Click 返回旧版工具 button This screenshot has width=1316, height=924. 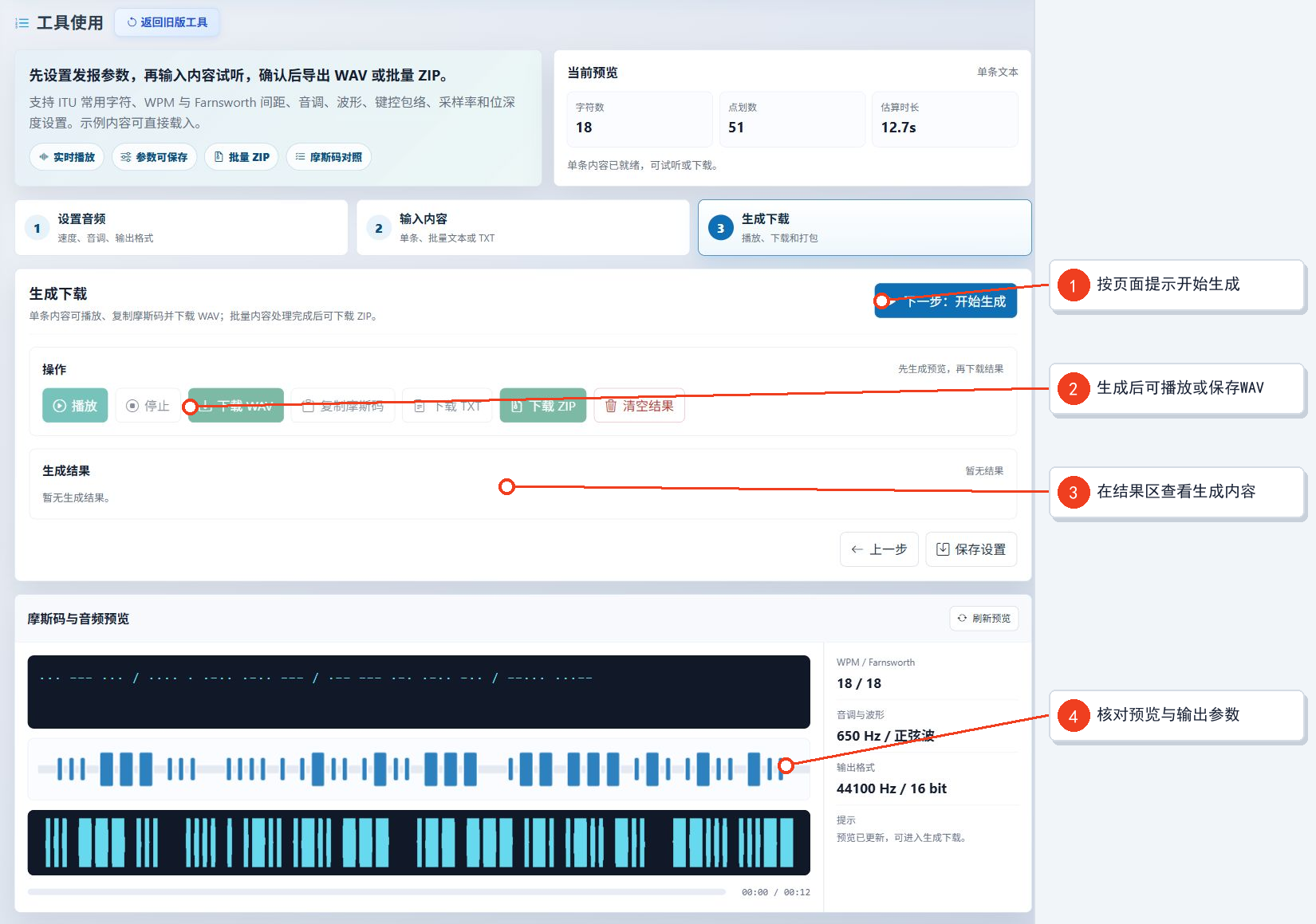pos(167,22)
